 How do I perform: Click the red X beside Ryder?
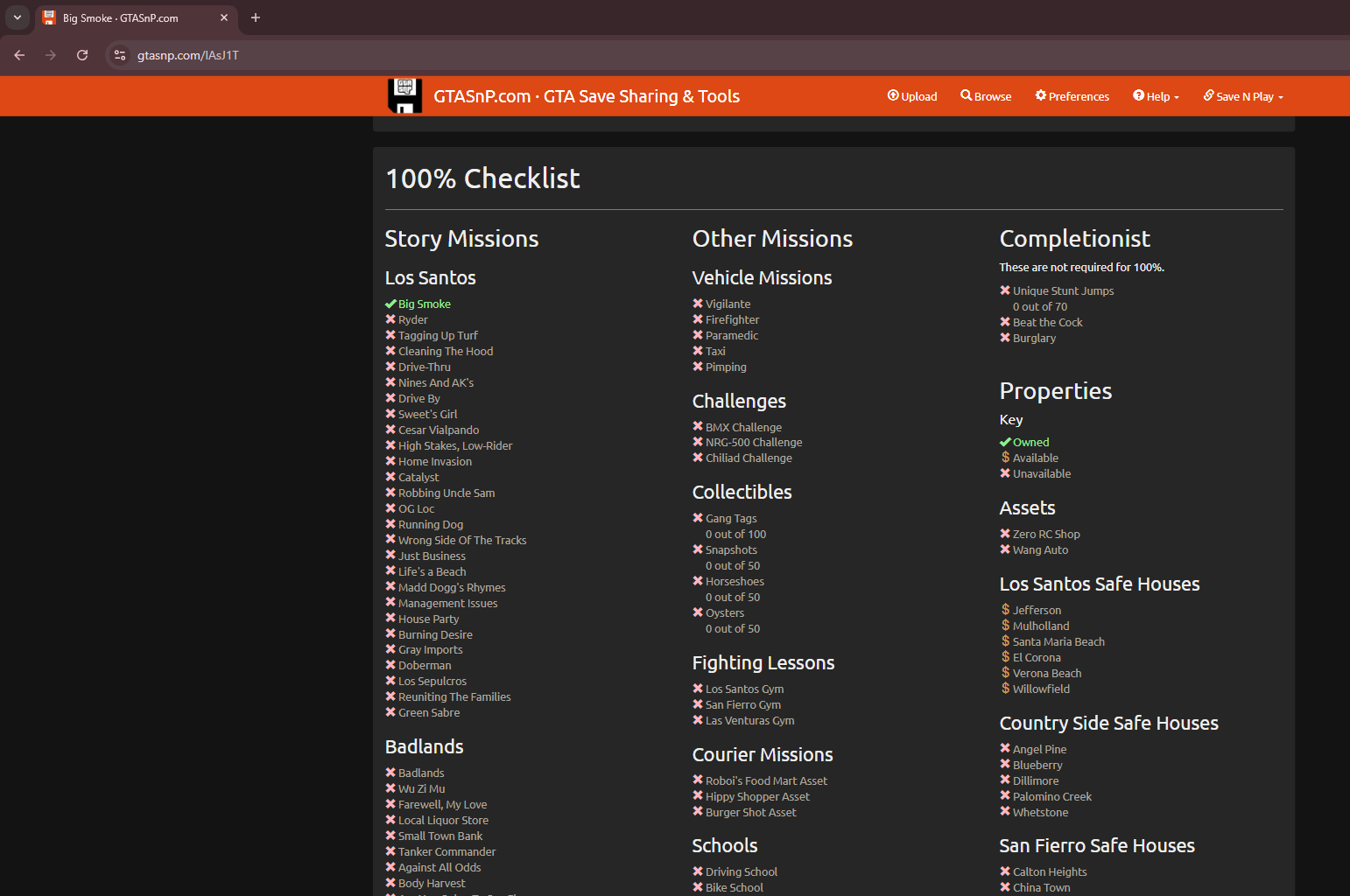[390, 319]
